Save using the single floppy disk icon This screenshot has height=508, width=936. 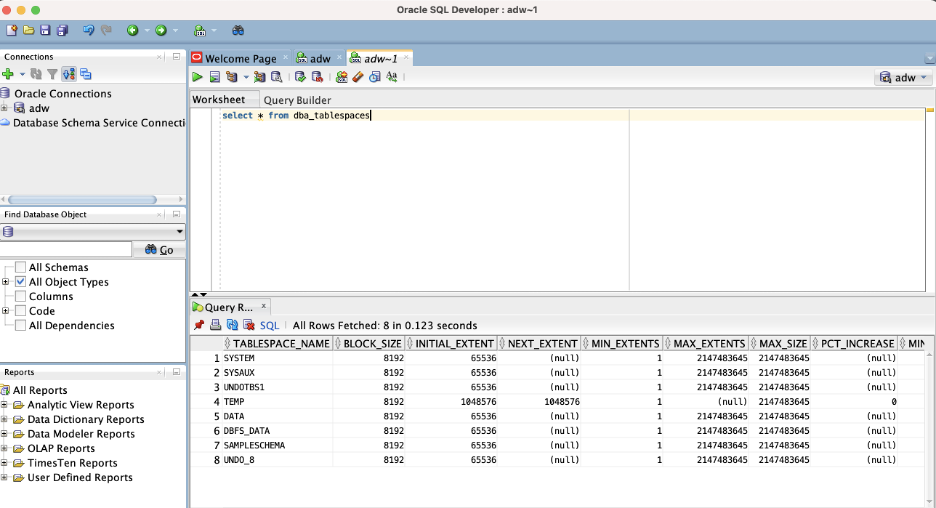click(45, 30)
